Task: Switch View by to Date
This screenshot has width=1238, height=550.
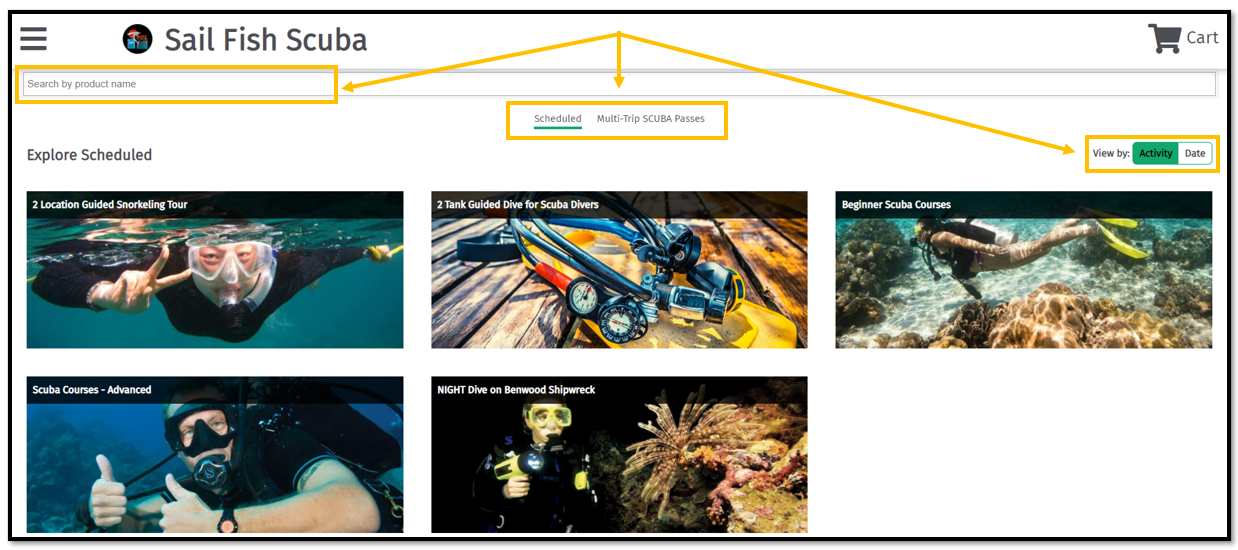Action: coord(1195,153)
